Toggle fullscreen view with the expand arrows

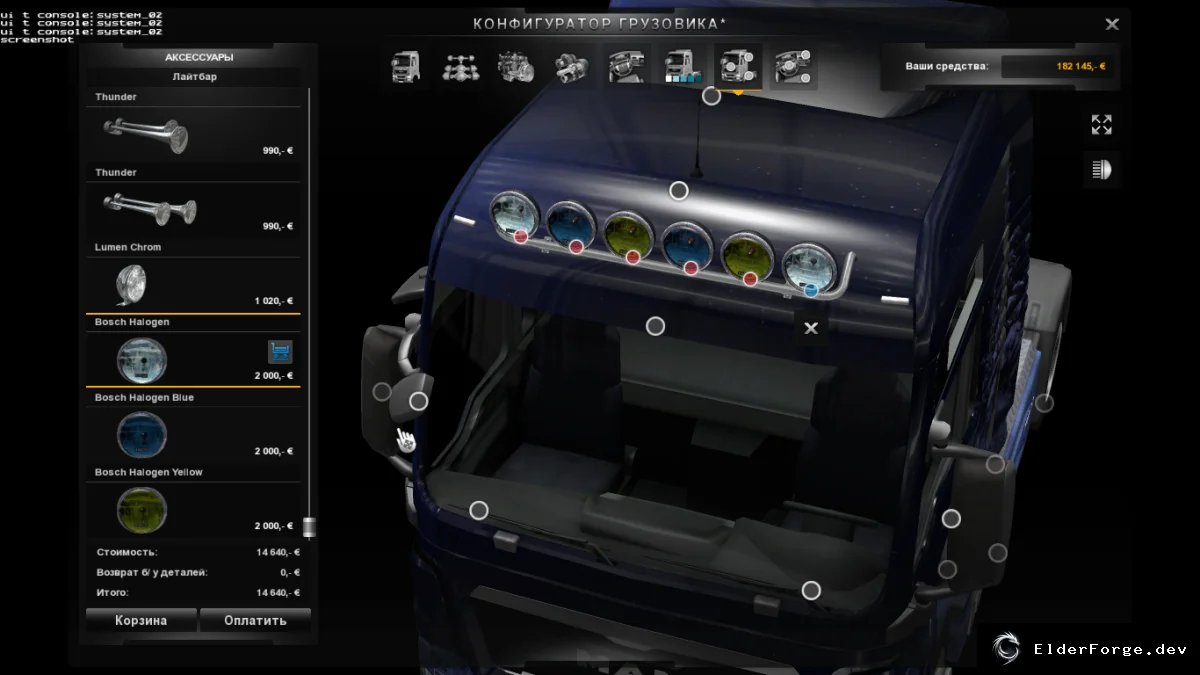tap(1101, 124)
